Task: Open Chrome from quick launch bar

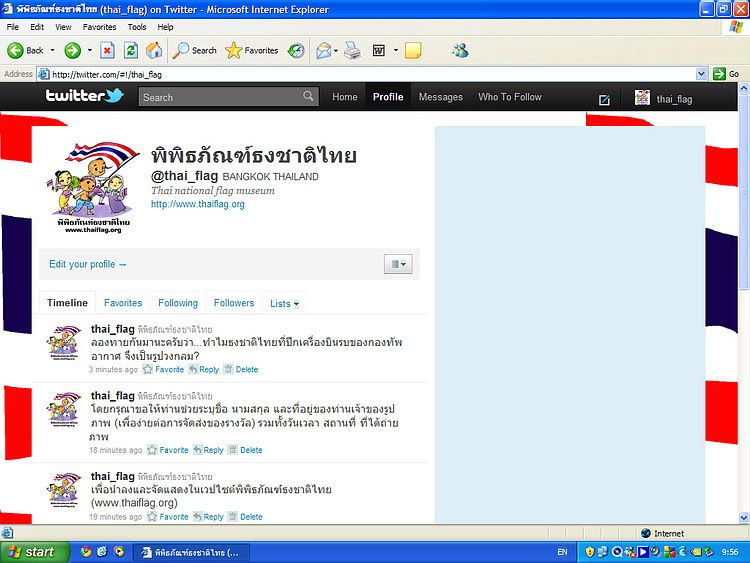Action: pos(86,552)
